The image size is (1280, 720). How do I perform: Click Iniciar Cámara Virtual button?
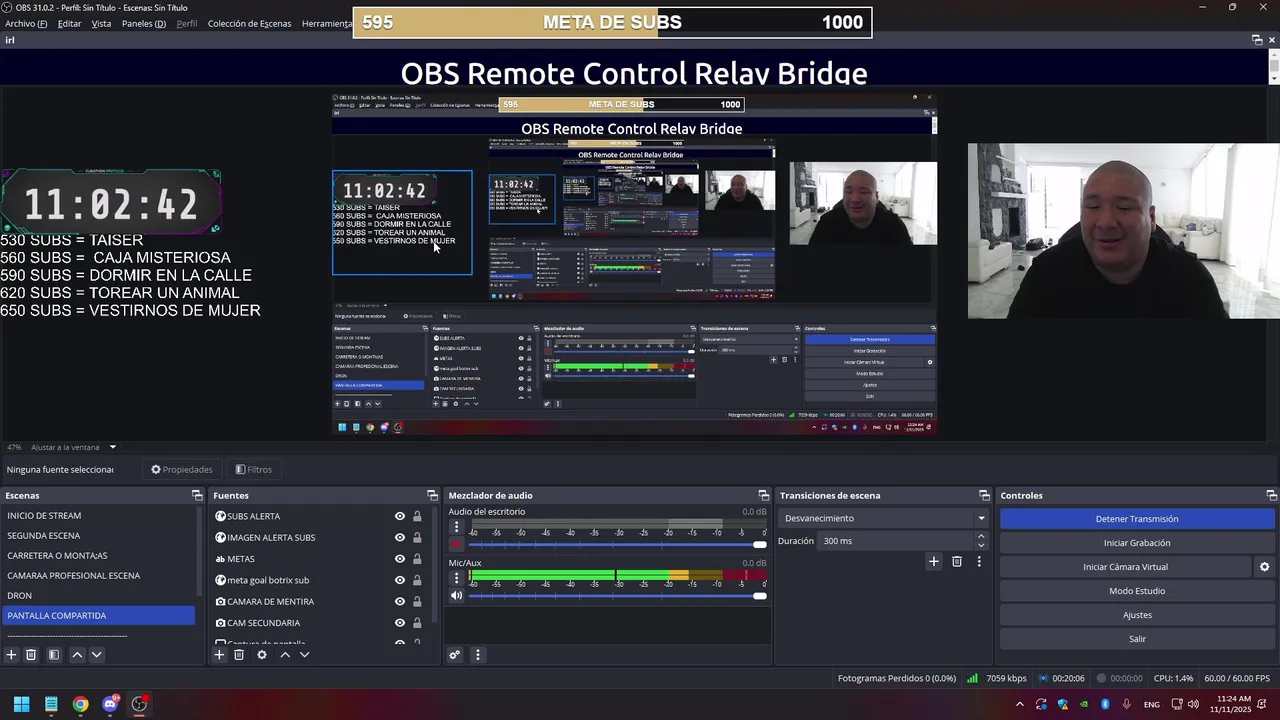pos(1125,567)
